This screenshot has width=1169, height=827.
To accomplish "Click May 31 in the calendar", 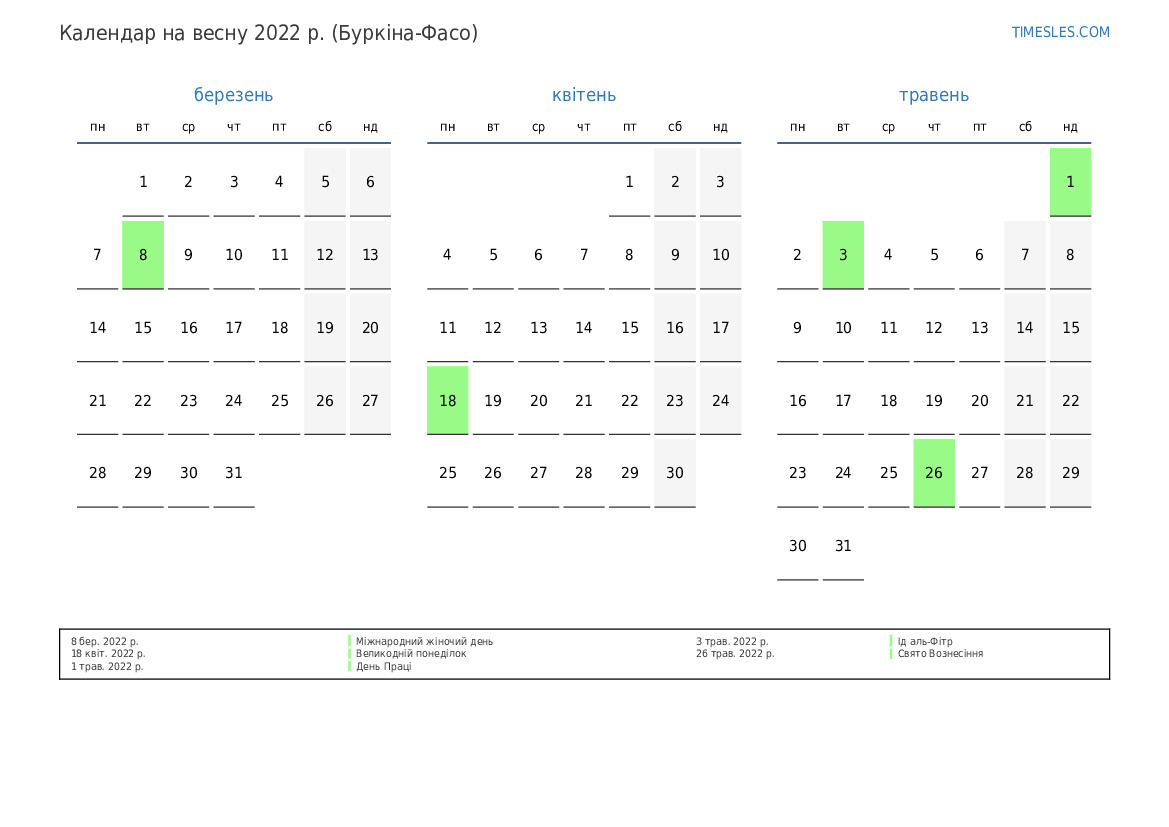I will [x=843, y=546].
